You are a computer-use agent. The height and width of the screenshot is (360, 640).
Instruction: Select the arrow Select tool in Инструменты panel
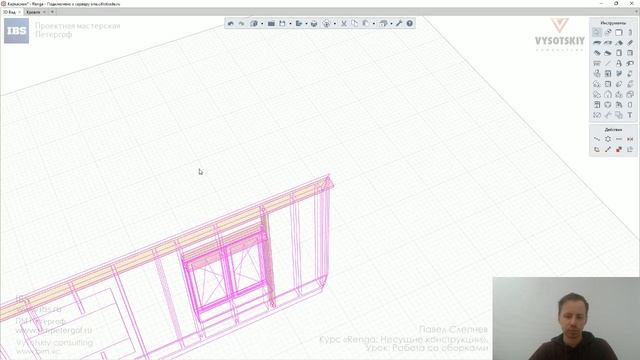(597, 32)
